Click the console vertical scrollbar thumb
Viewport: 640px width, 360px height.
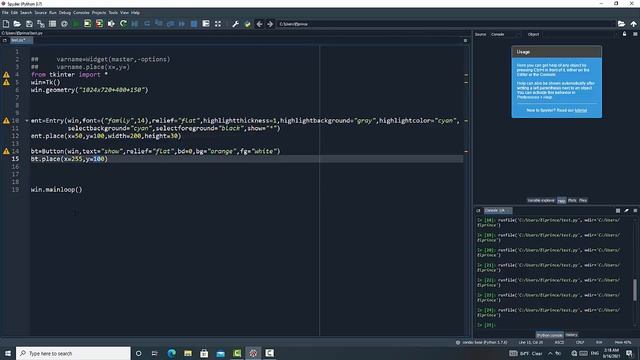[x=635, y=289]
